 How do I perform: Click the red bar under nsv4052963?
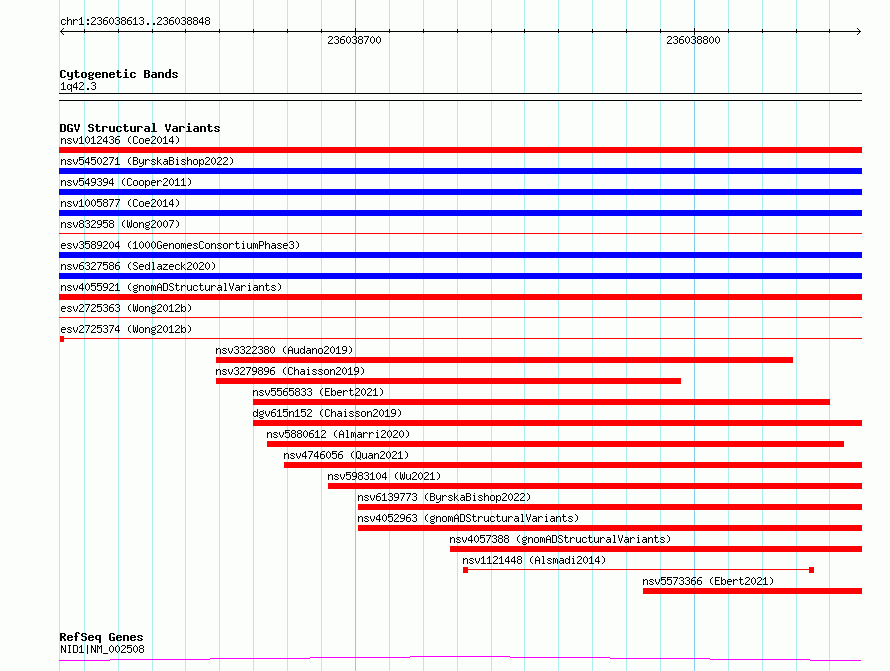610,528
